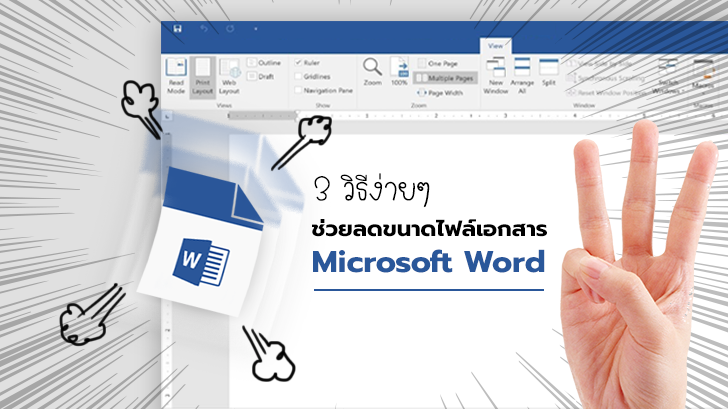Viewport: 728px width, 409px height.
Task: Enable the Gridlines checkbox
Action: [x=313, y=76]
